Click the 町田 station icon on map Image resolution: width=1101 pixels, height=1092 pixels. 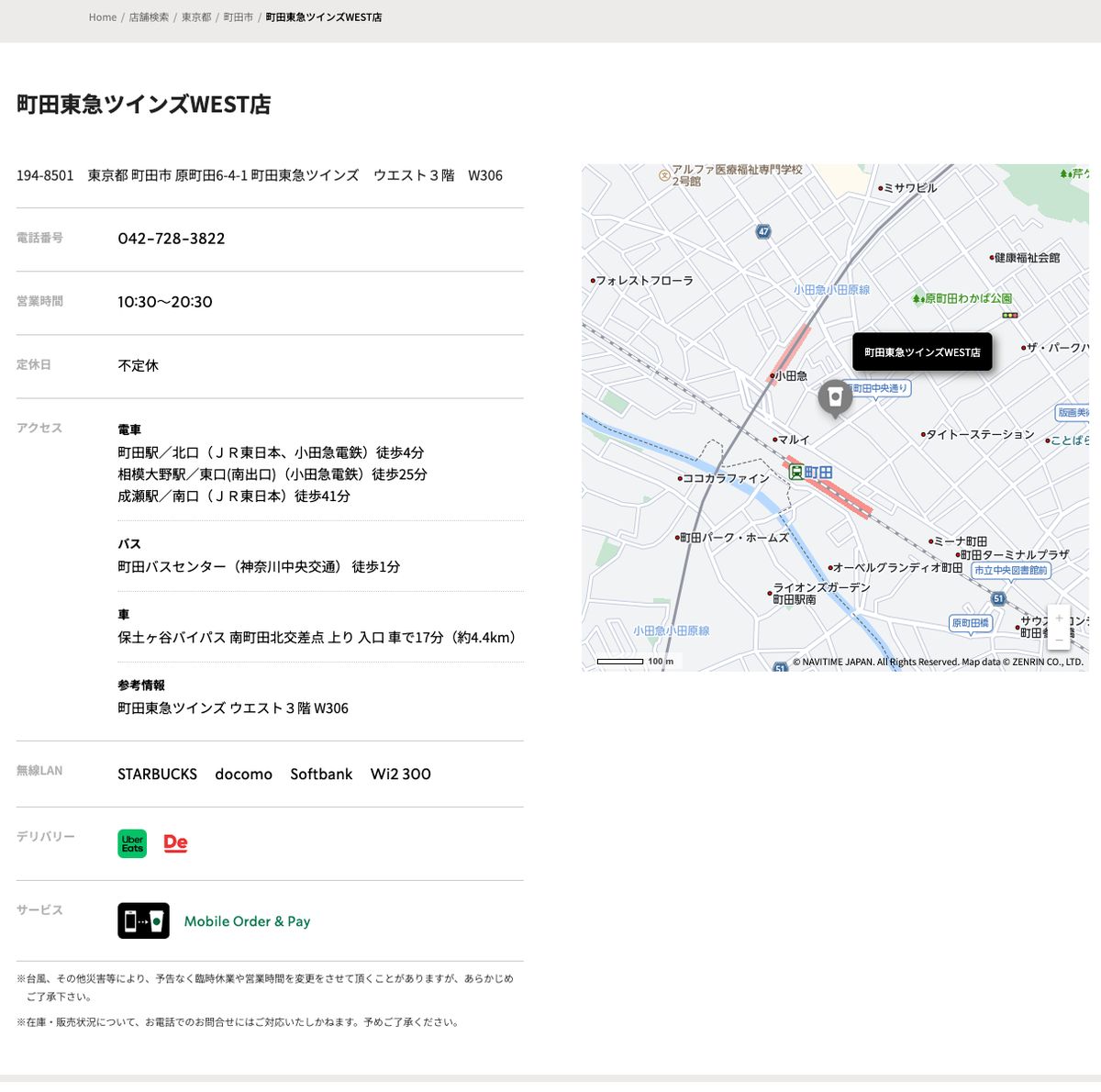tap(796, 473)
